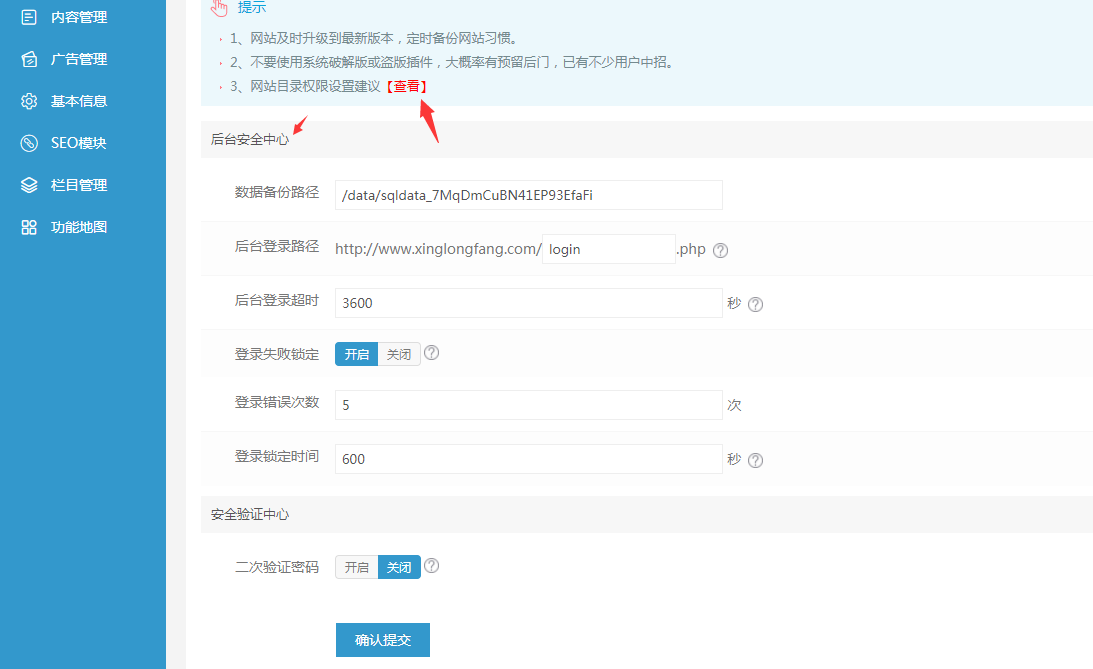The image size is (1093, 669).
Task: Focus the 数据备份路径 input field
Action: click(x=528, y=195)
